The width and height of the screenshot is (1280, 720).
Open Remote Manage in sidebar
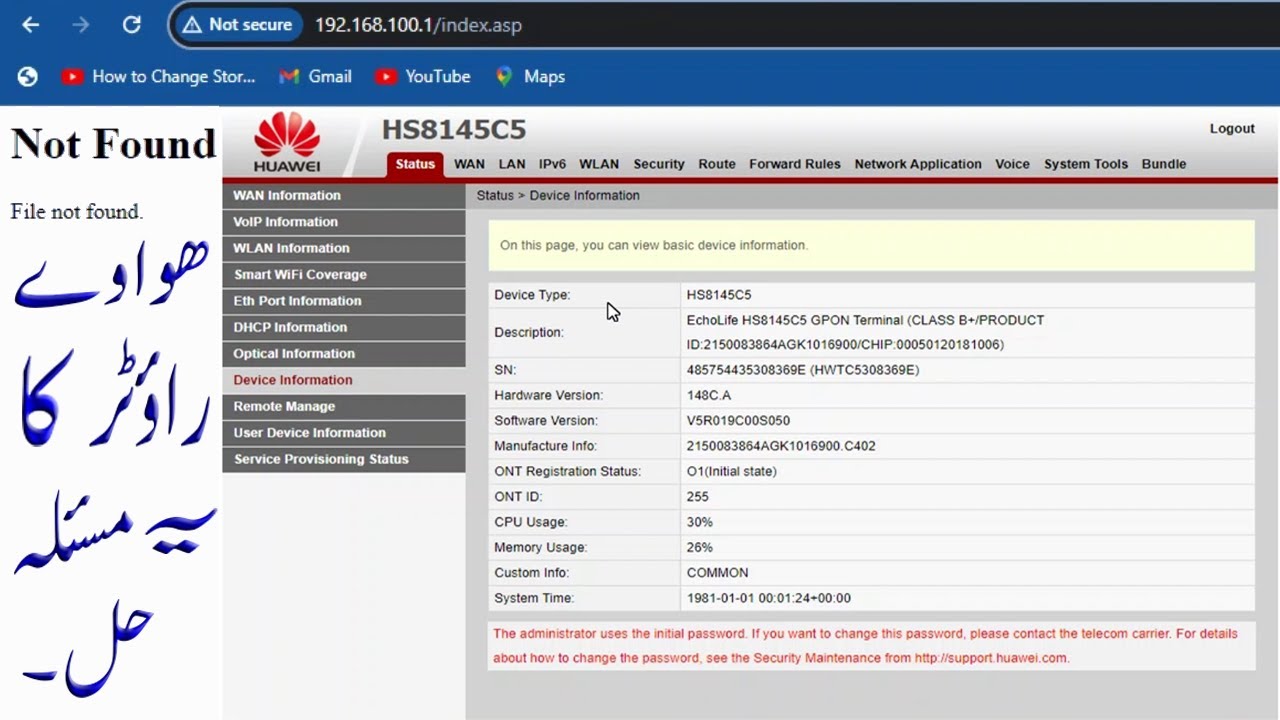[x=343, y=406]
